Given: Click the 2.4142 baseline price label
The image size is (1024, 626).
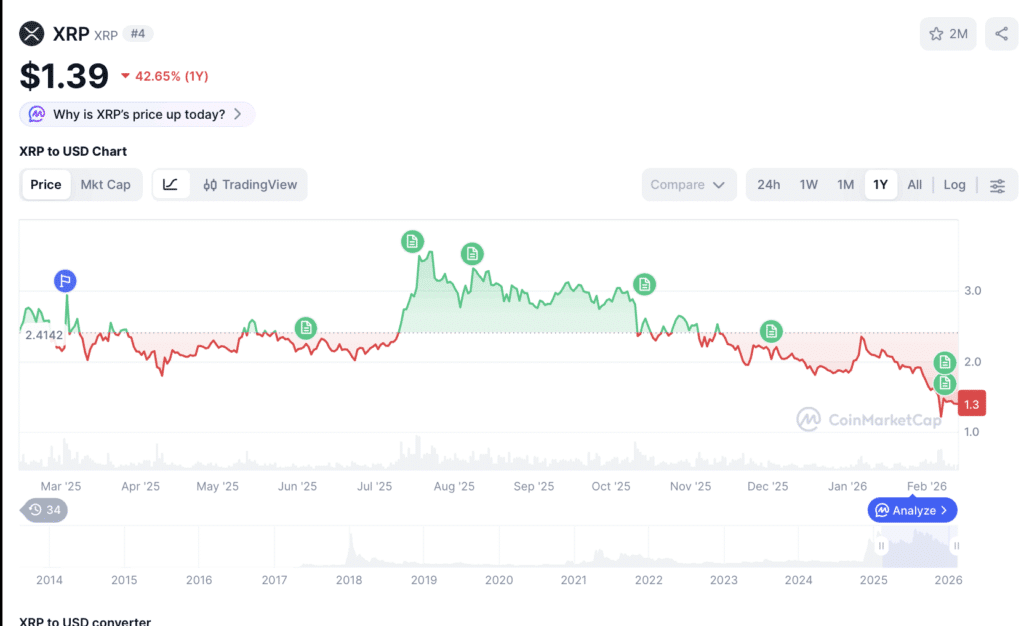Looking at the screenshot, I should pyautogui.click(x=44, y=335).
